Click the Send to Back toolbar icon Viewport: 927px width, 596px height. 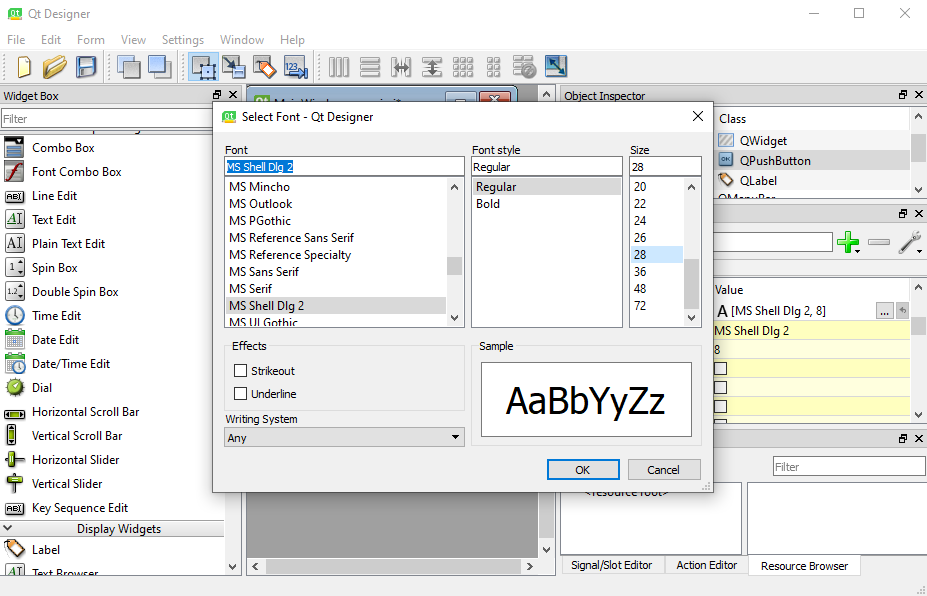[128, 67]
